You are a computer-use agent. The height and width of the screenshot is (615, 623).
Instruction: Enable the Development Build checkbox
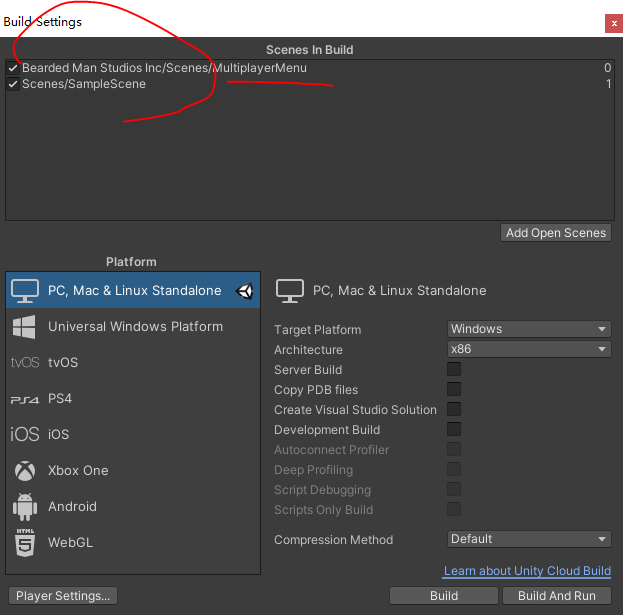pyautogui.click(x=454, y=429)
